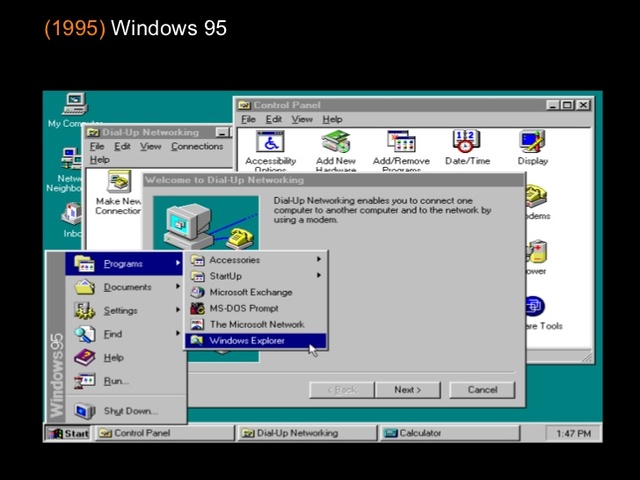Expand the Accessories submenu arrow
This screenshot has height=480, width=640.
click(319, 259)
